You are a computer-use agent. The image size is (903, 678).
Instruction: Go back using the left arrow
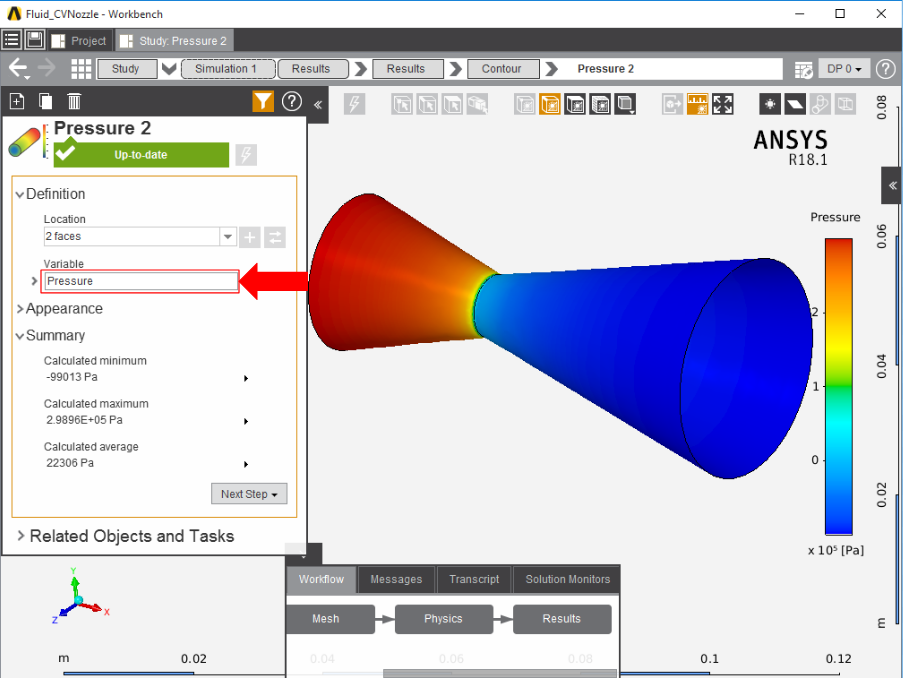coord(18,69)
